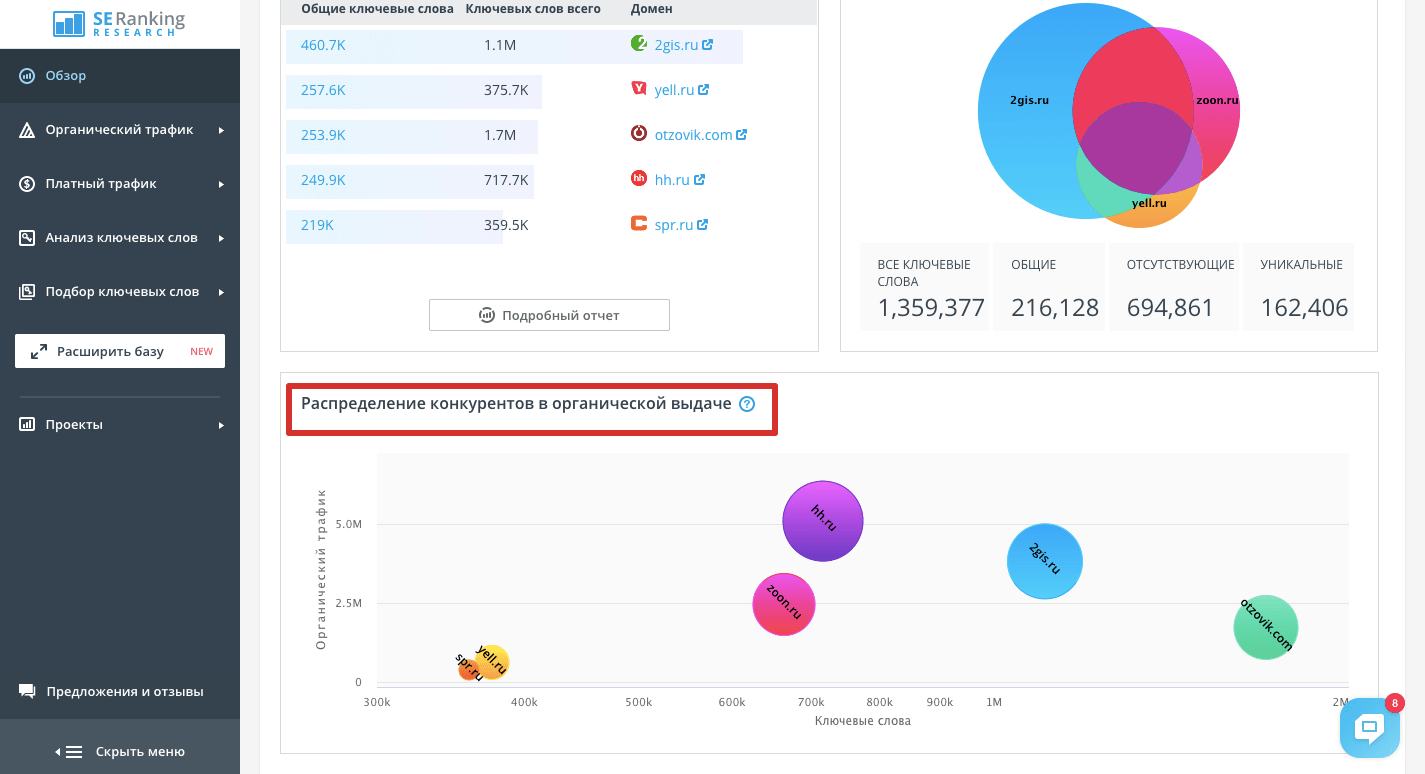Viewport: 1425px width, 774px height.
Task: Click the Подробный отчет button
Action: tap(549, 315)
